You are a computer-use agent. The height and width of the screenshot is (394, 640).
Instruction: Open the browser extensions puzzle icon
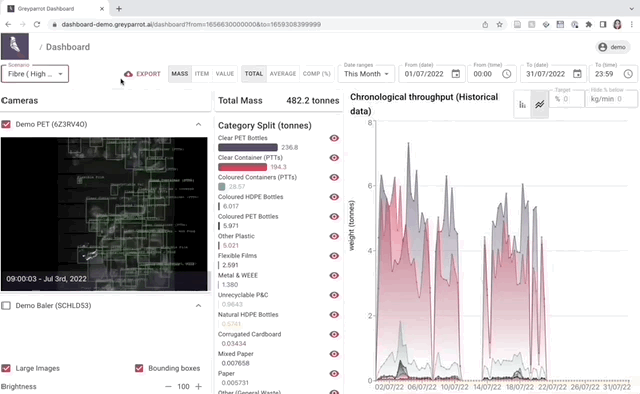[x=589, y=24]
